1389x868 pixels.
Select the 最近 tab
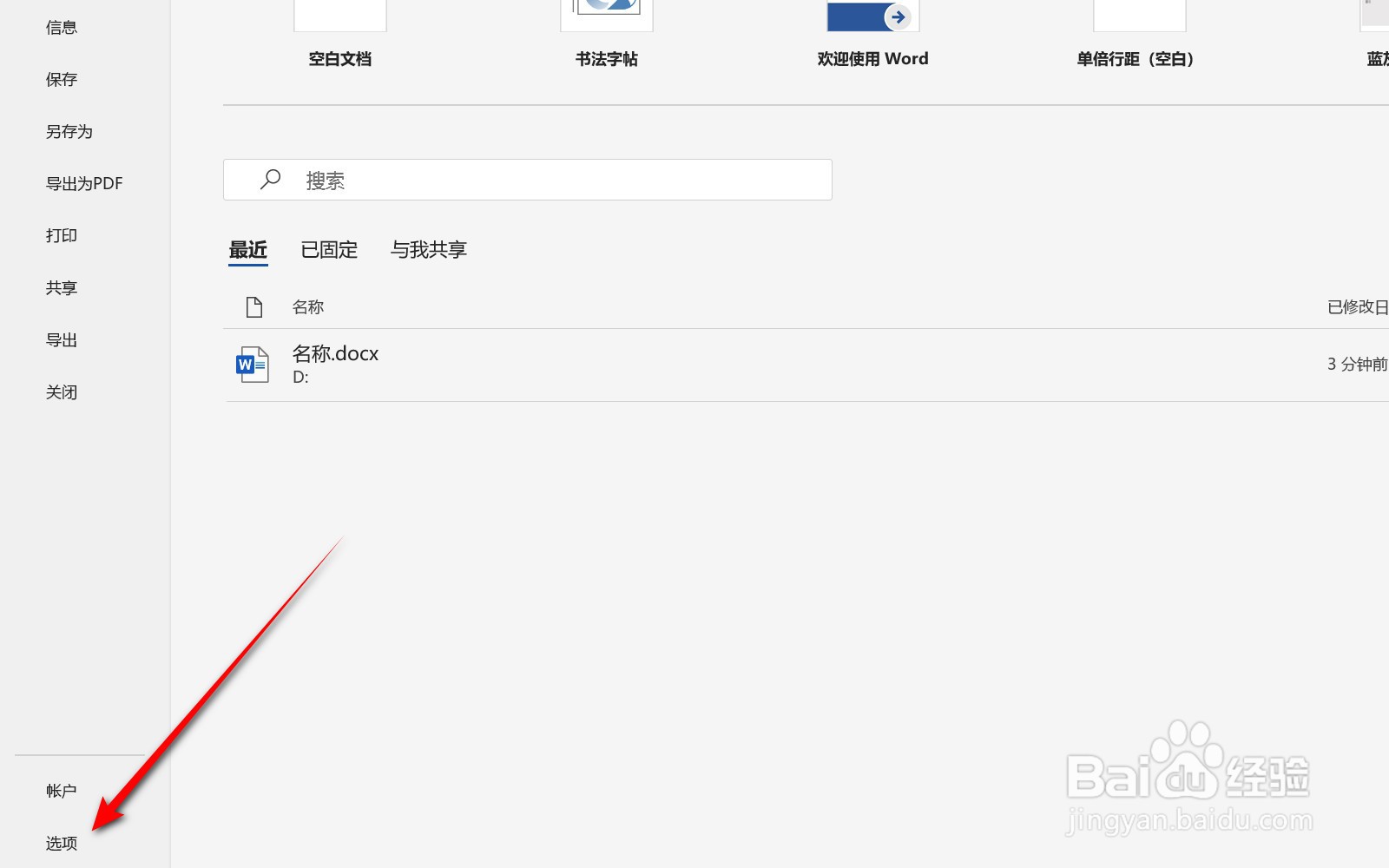[247, 250]
